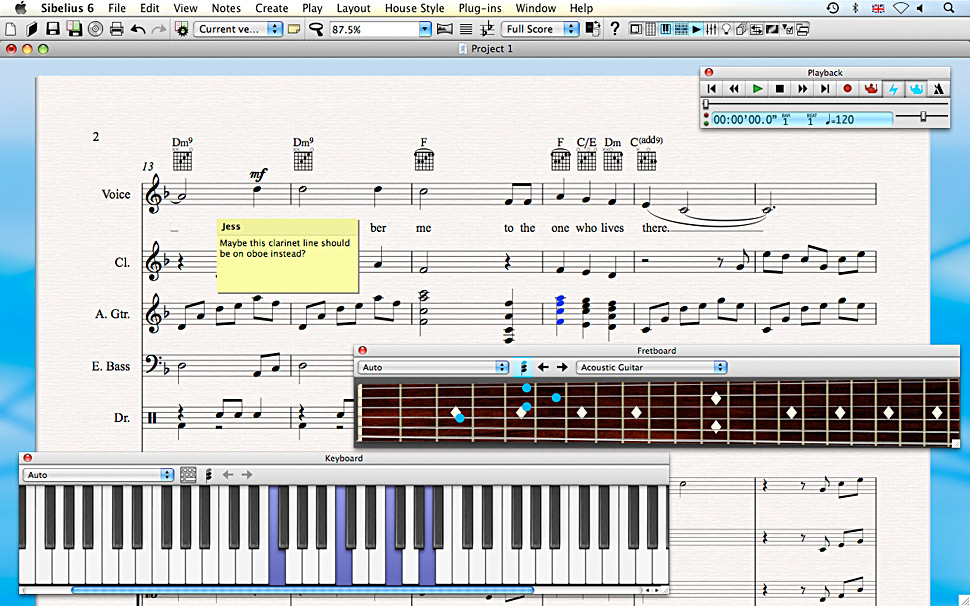This screenshot has width=970, height=606.
Task: Toggle the Keyboard window toolbar button
Action: tap(666, 29)
